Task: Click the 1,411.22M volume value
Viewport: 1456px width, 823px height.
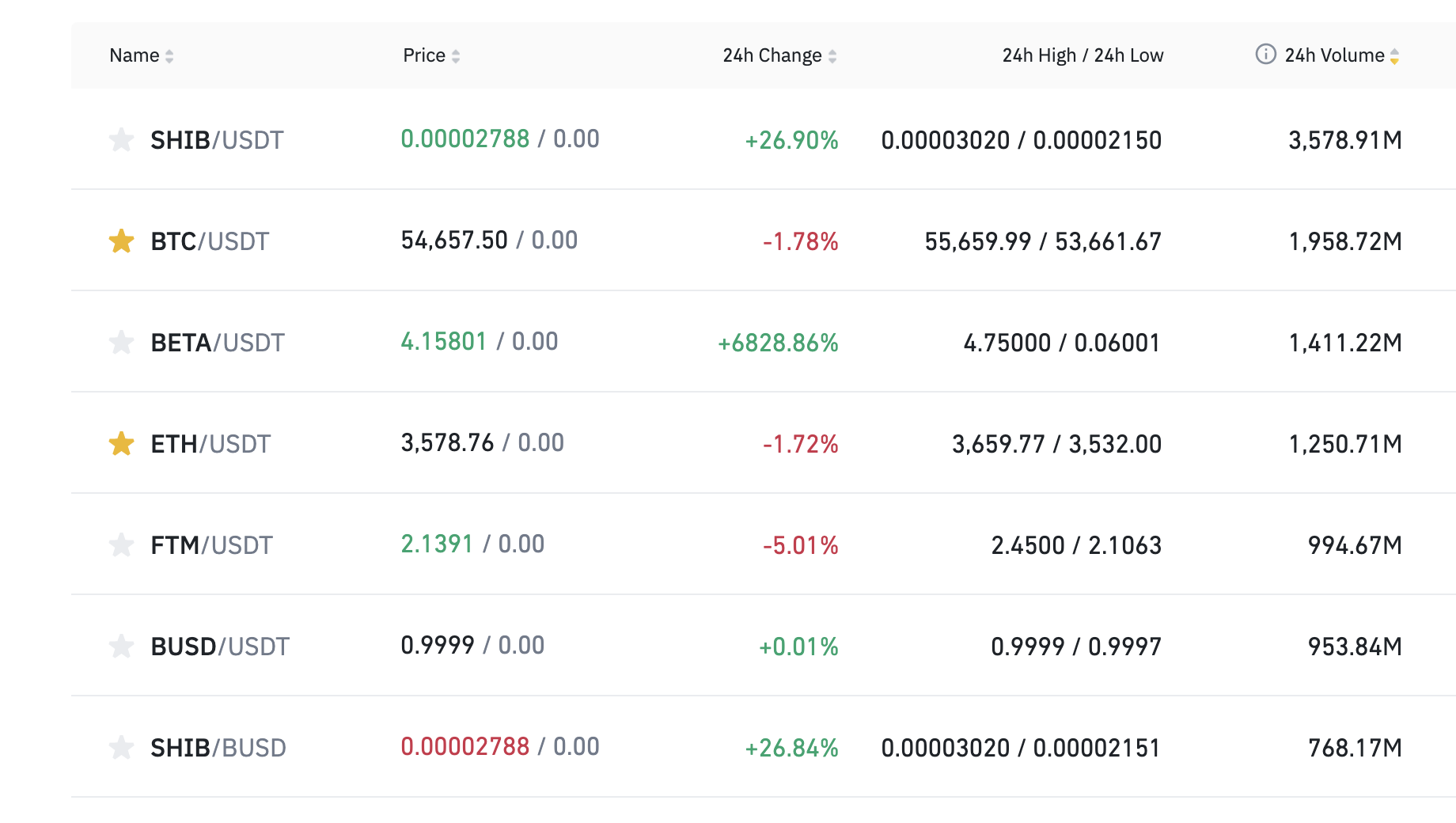Action: point(1345,343)
